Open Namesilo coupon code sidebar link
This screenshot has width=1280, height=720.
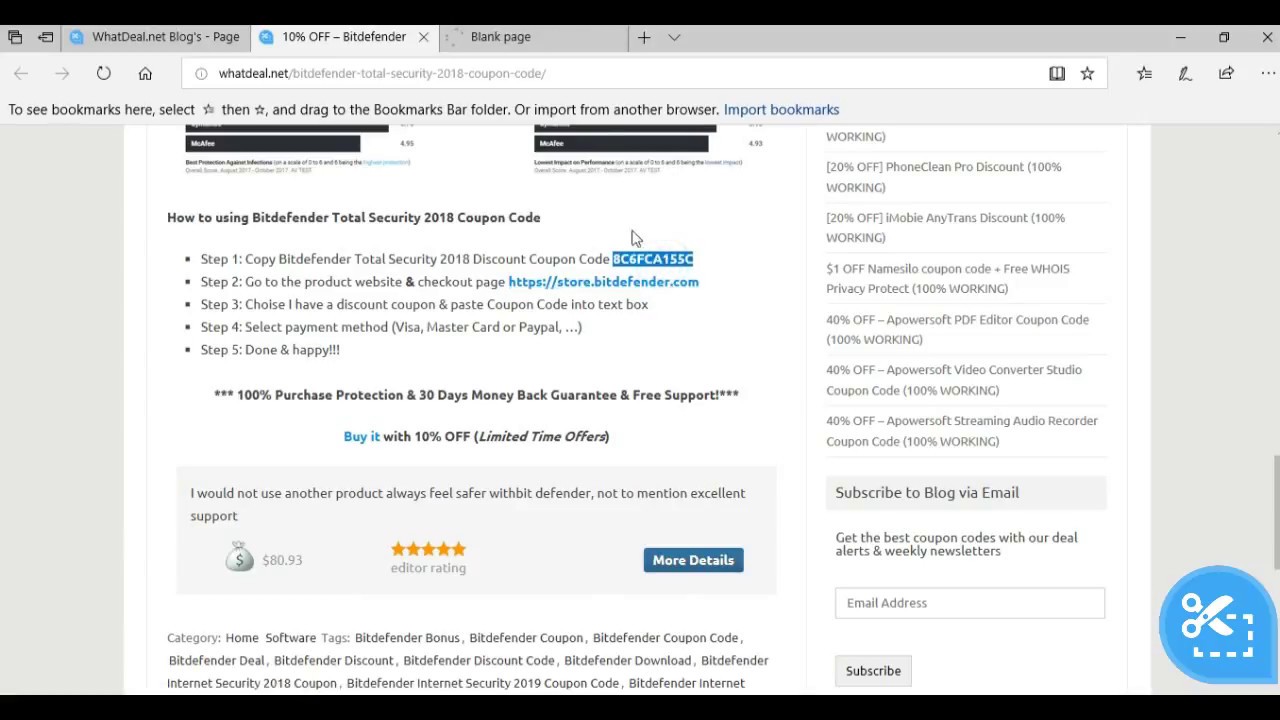[947, 279]
